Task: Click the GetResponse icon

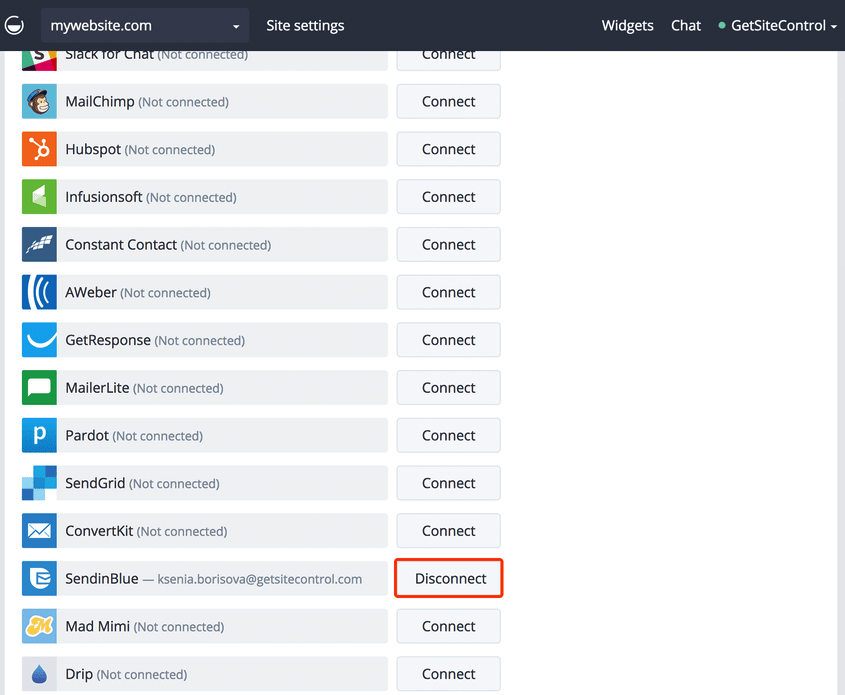Action: tap(39, 340)
